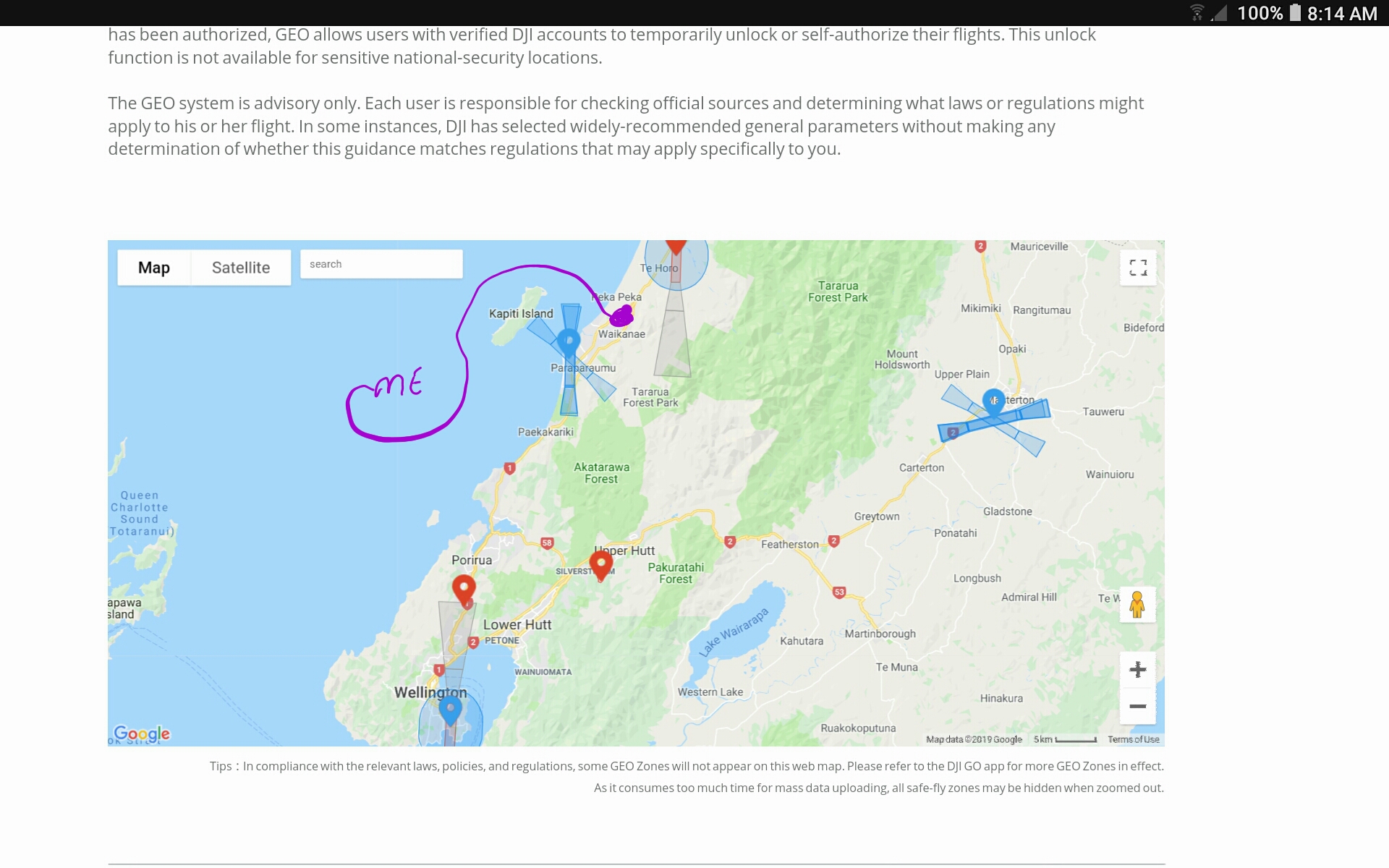The height and width of the screenshot is (868, 1389).
Task: Select blue pin at Paraparaumu airport
Action: pyautogui.click(x=569, y=341)
